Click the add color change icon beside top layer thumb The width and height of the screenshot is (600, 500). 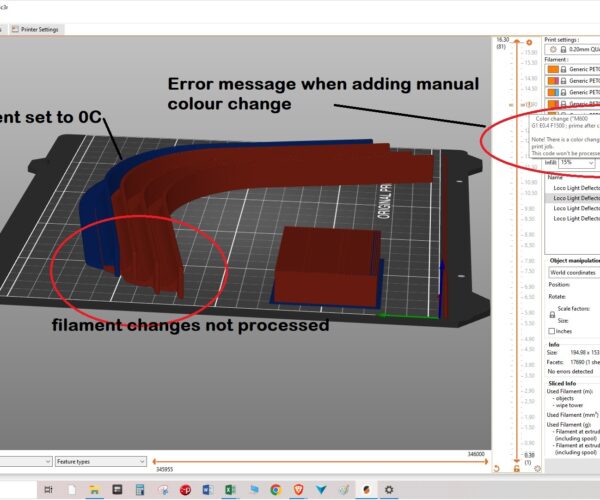coord(529,42)
